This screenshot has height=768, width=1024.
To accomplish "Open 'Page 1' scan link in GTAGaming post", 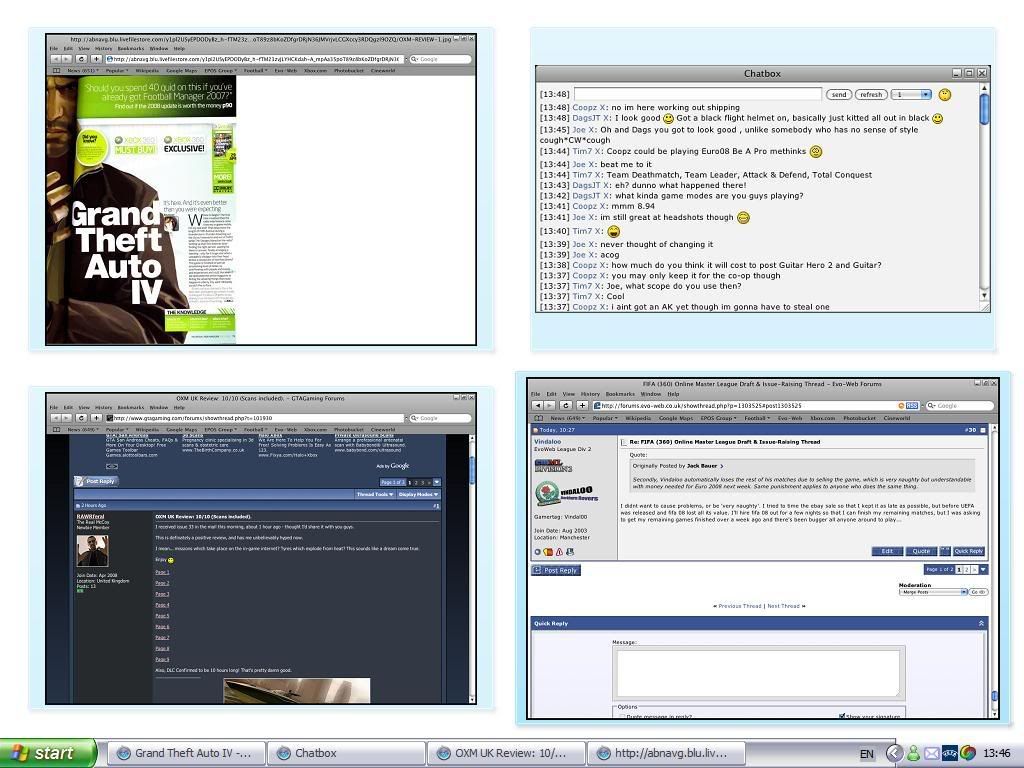I will 162,573.
